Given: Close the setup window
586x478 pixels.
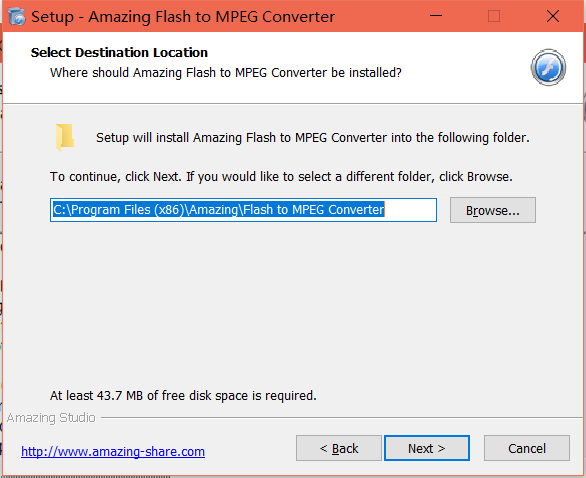Looking at the screenshot, I should coord(553,16).
